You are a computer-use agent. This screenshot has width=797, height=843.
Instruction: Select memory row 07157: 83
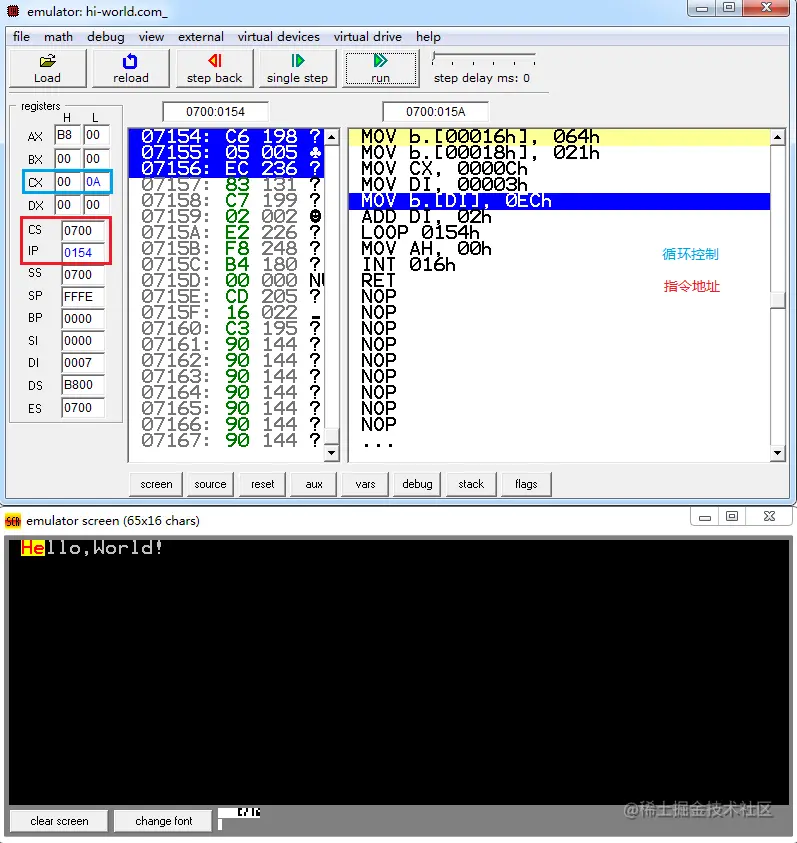point(226,185)
